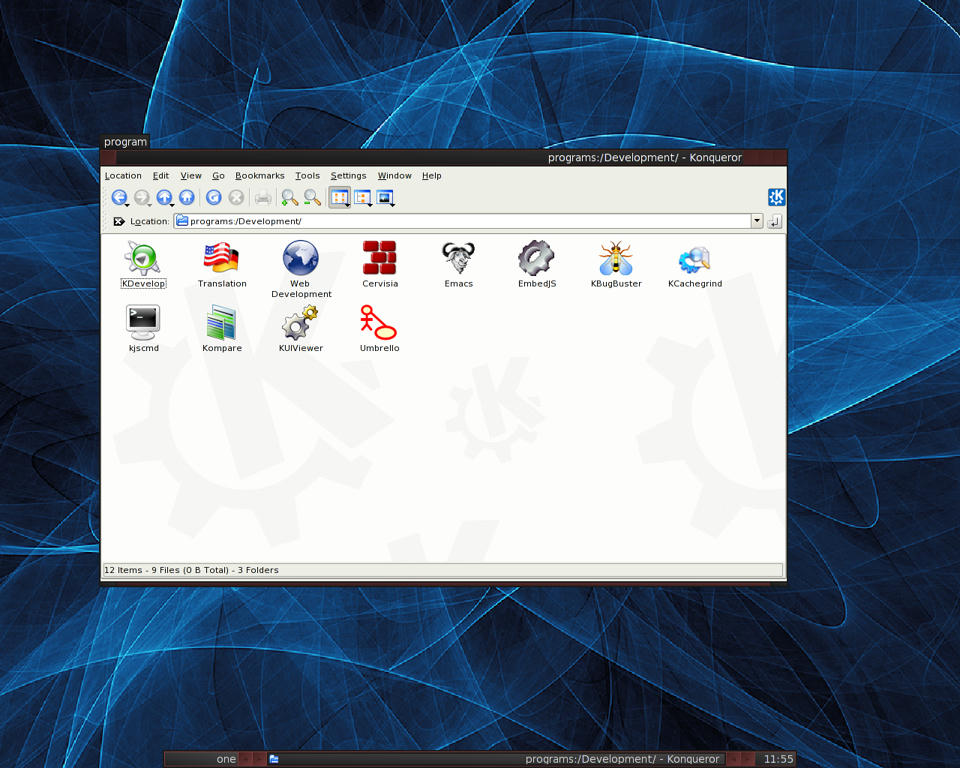Select the Kompare icon

pyautogui.click(x=222, y=322)
